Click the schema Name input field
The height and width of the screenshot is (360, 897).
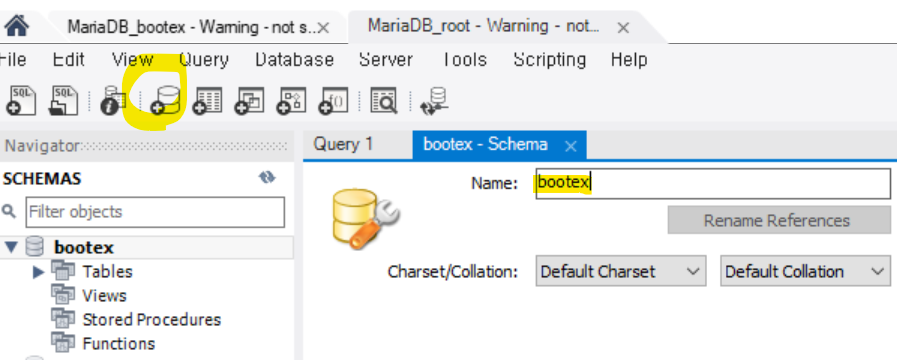pyautogui.click(x=713, y=183)
